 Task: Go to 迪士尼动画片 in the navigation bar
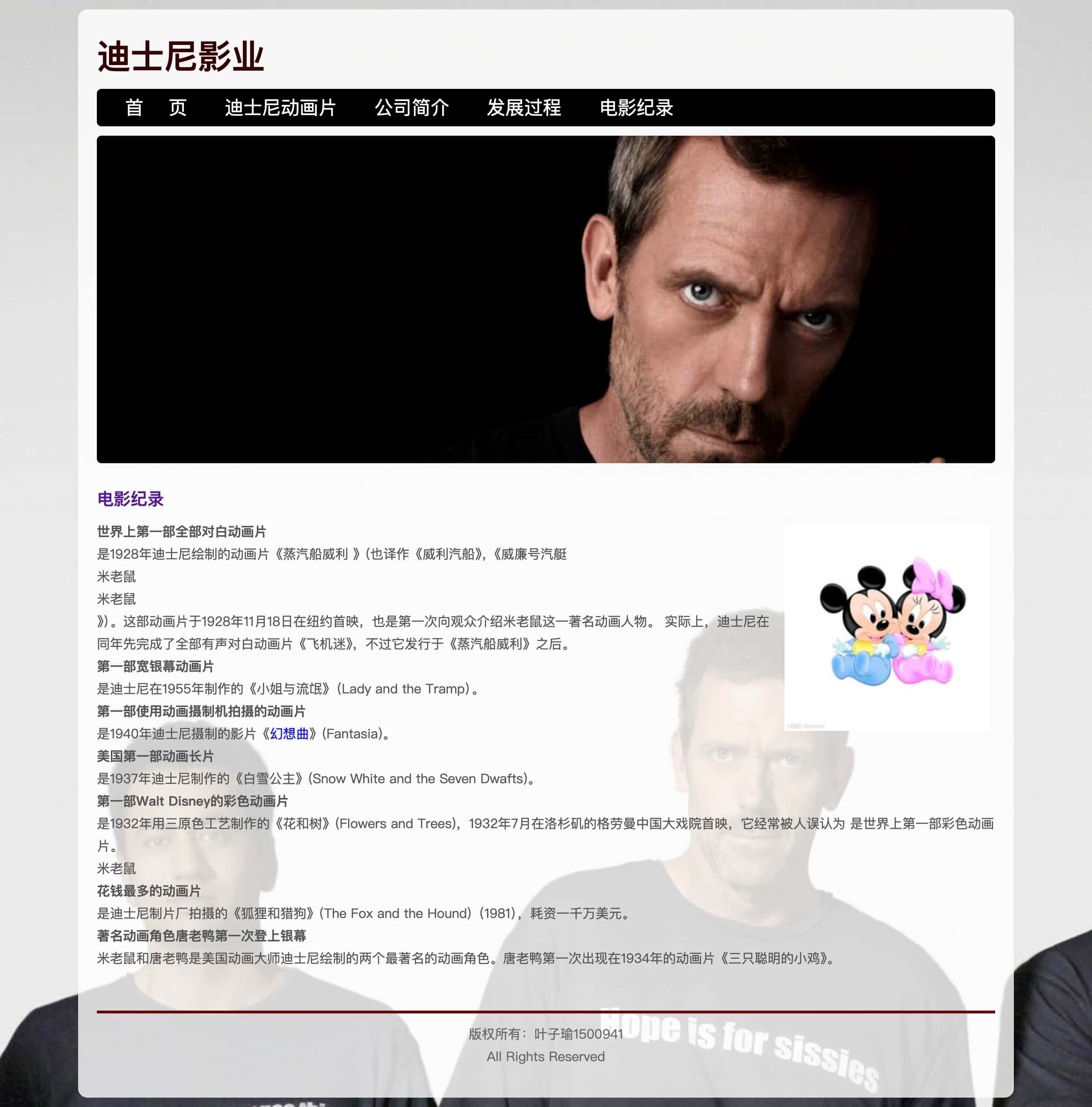pos(280,108)
